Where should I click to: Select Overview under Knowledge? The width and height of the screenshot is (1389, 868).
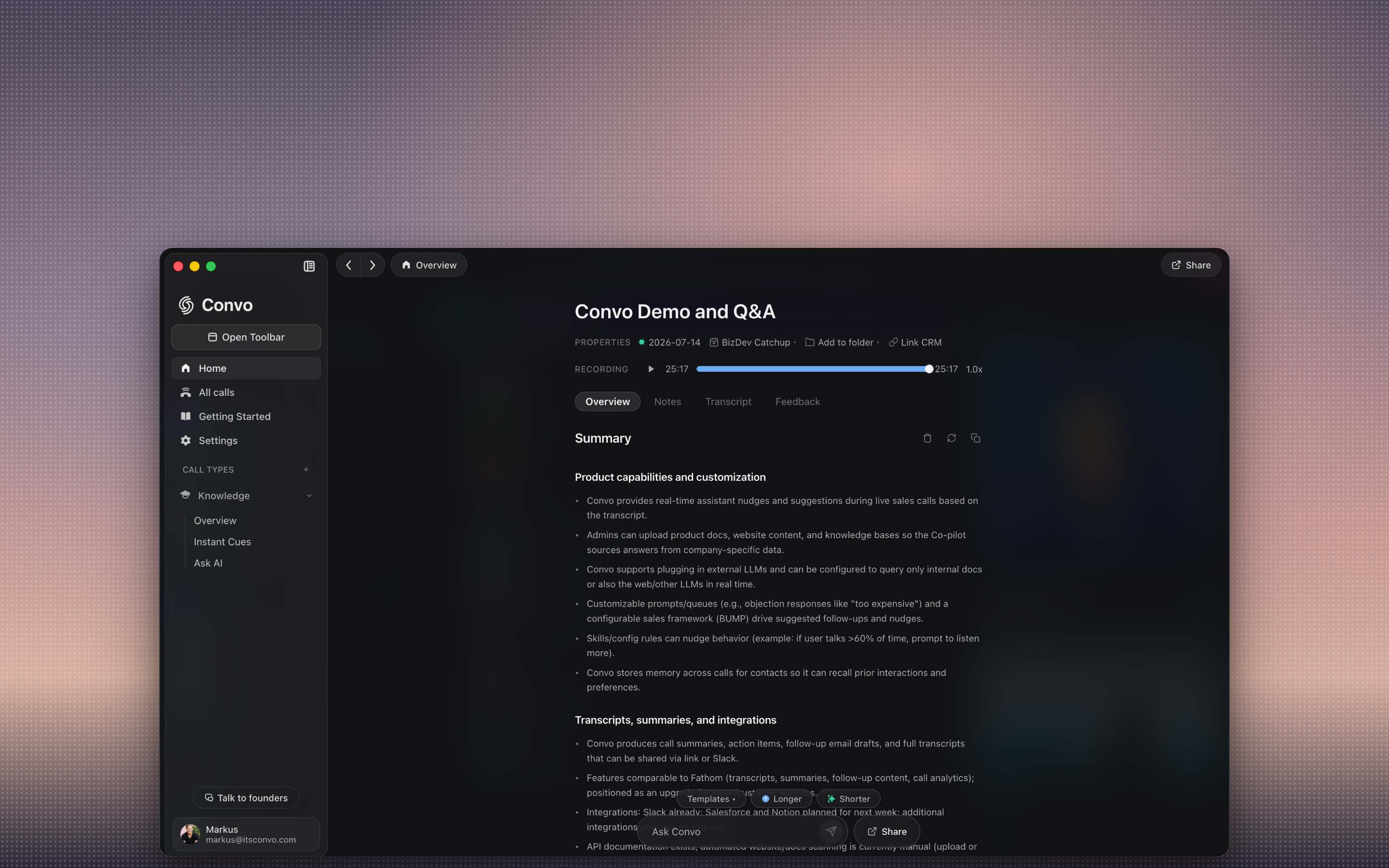215,520
